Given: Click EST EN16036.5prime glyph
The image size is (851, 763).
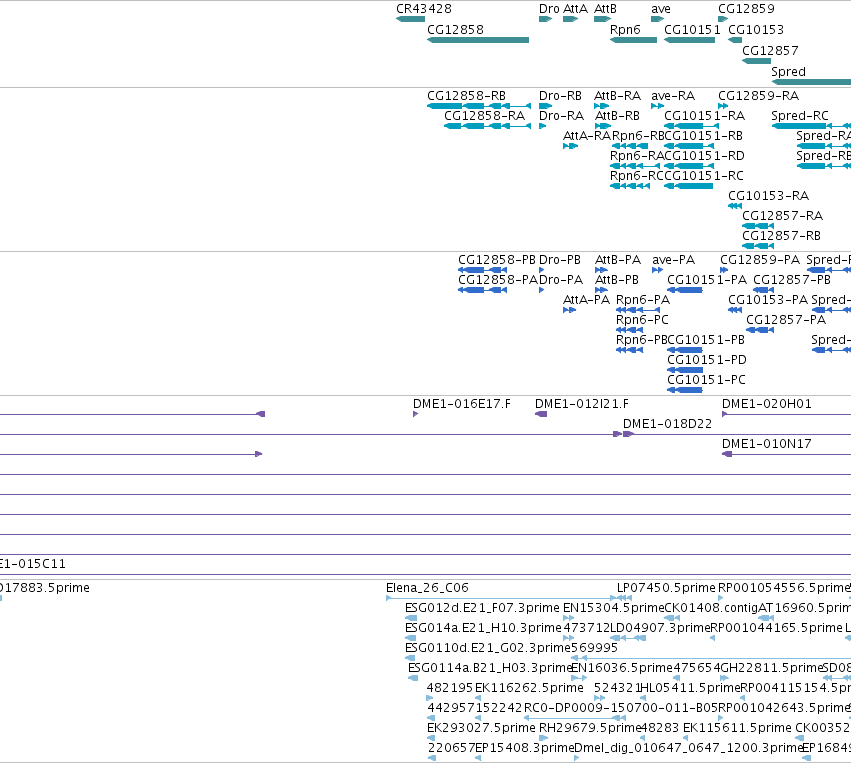Looking at the screenshot, I should (579, 678).
